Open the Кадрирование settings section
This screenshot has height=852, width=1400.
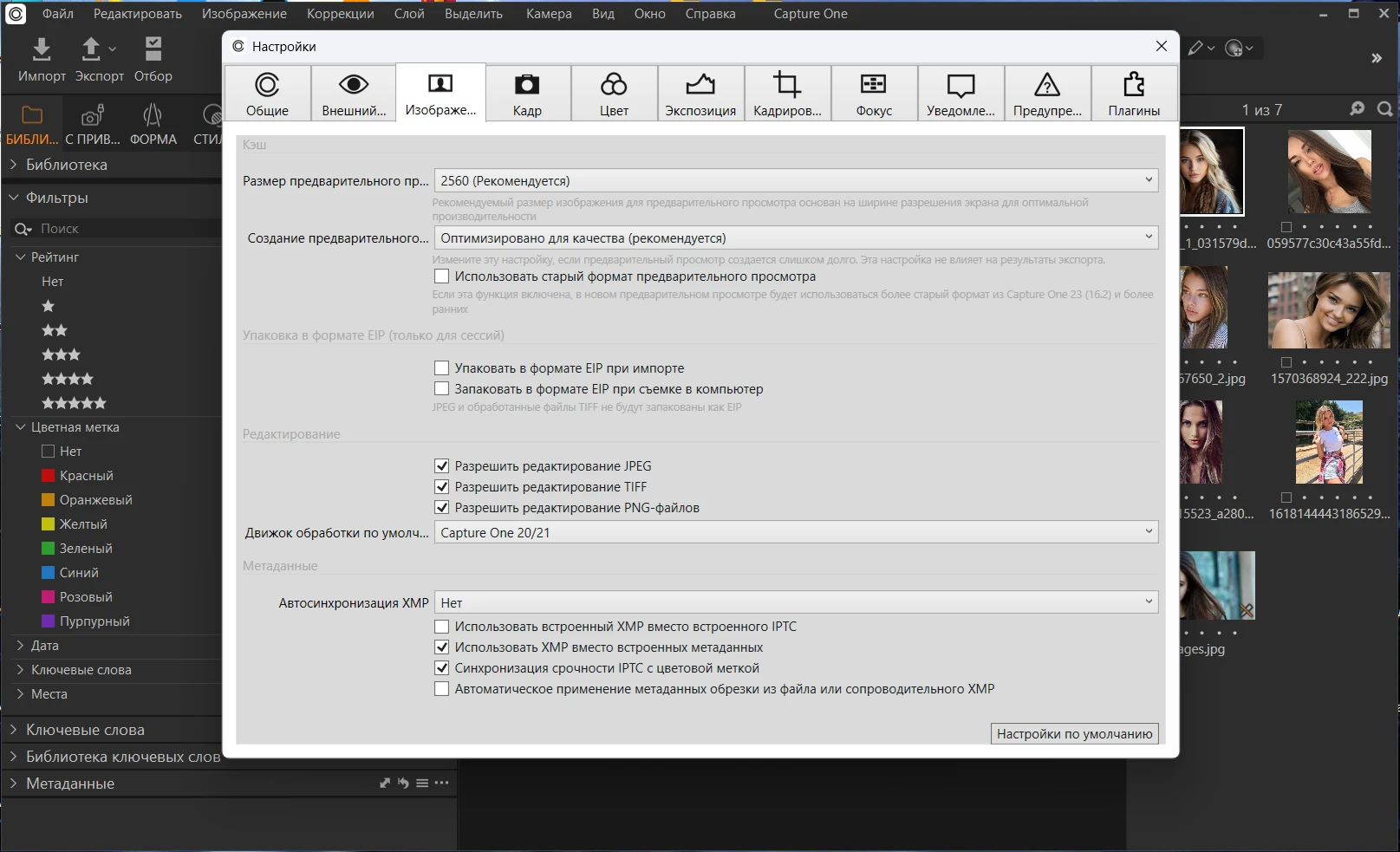tap(787, 94)
